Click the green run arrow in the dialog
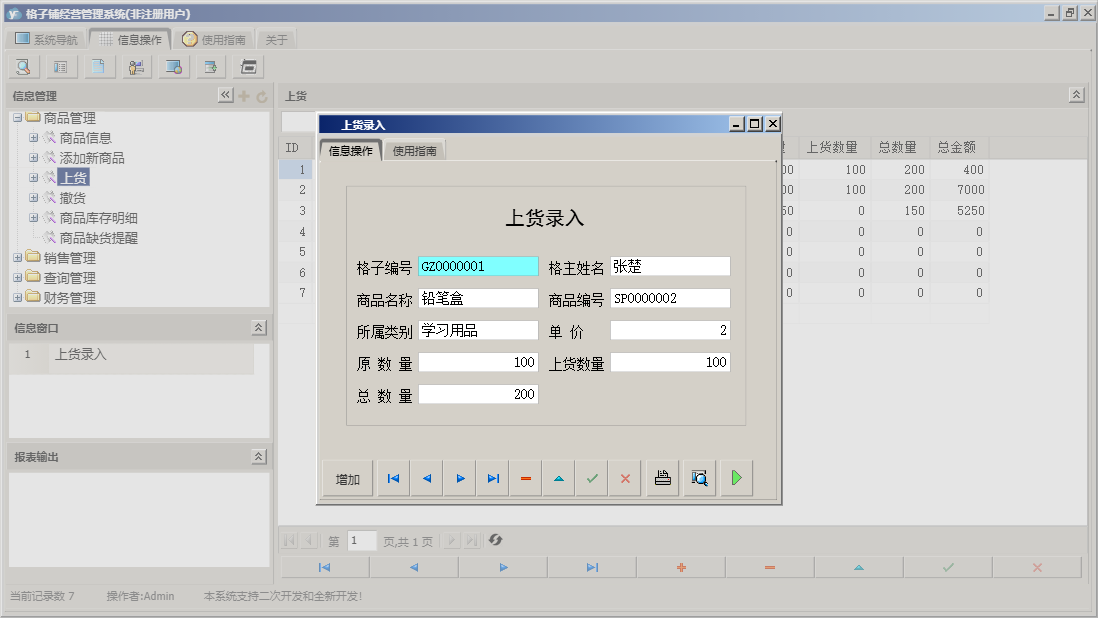This screenshot has width=1098, height=618. point(736,477)
